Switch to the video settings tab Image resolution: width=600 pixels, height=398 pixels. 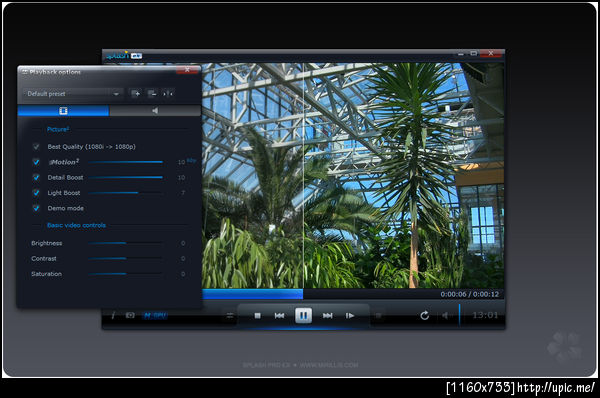(x=63, y=111)
